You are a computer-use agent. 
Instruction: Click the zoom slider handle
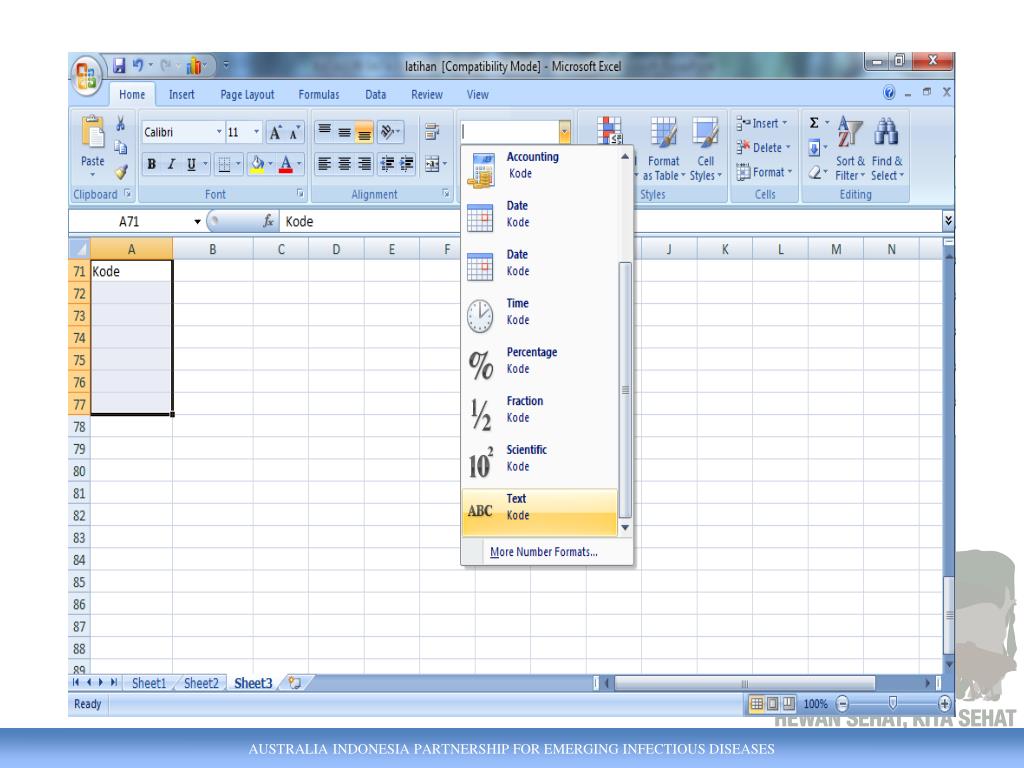[893, 703]
